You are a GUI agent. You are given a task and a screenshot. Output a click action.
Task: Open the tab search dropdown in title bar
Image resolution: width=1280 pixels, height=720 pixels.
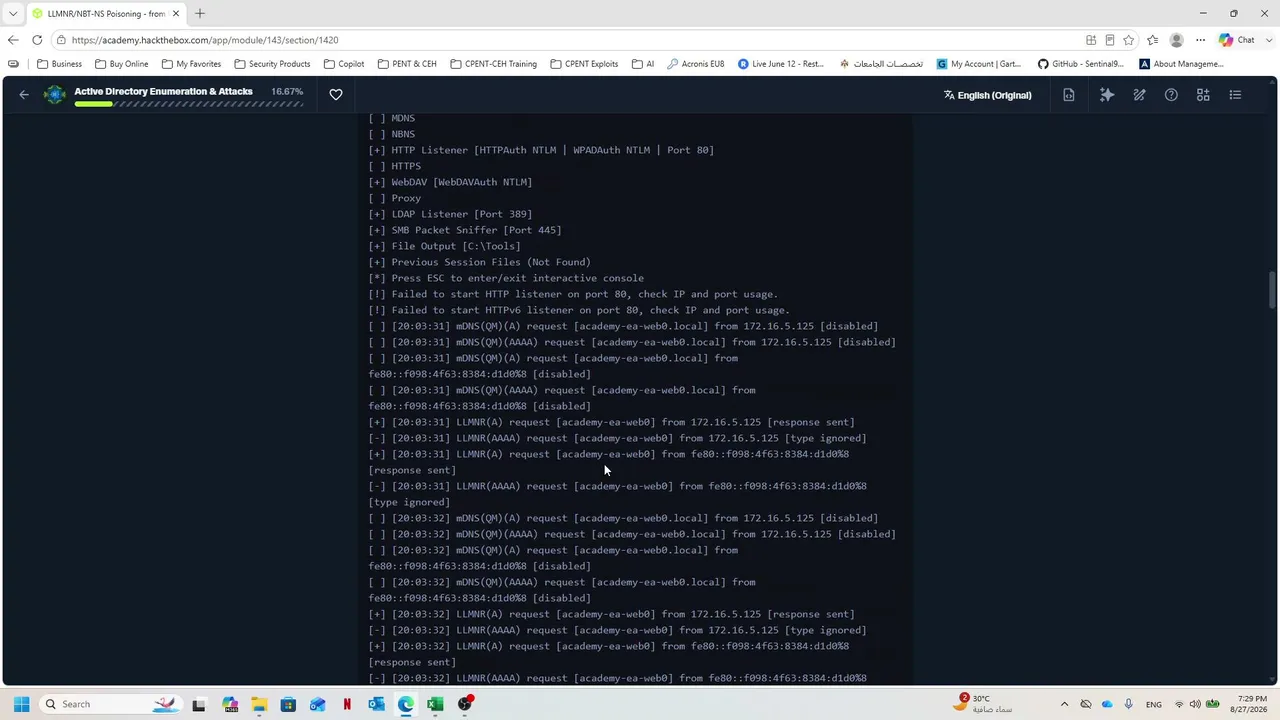13,13
